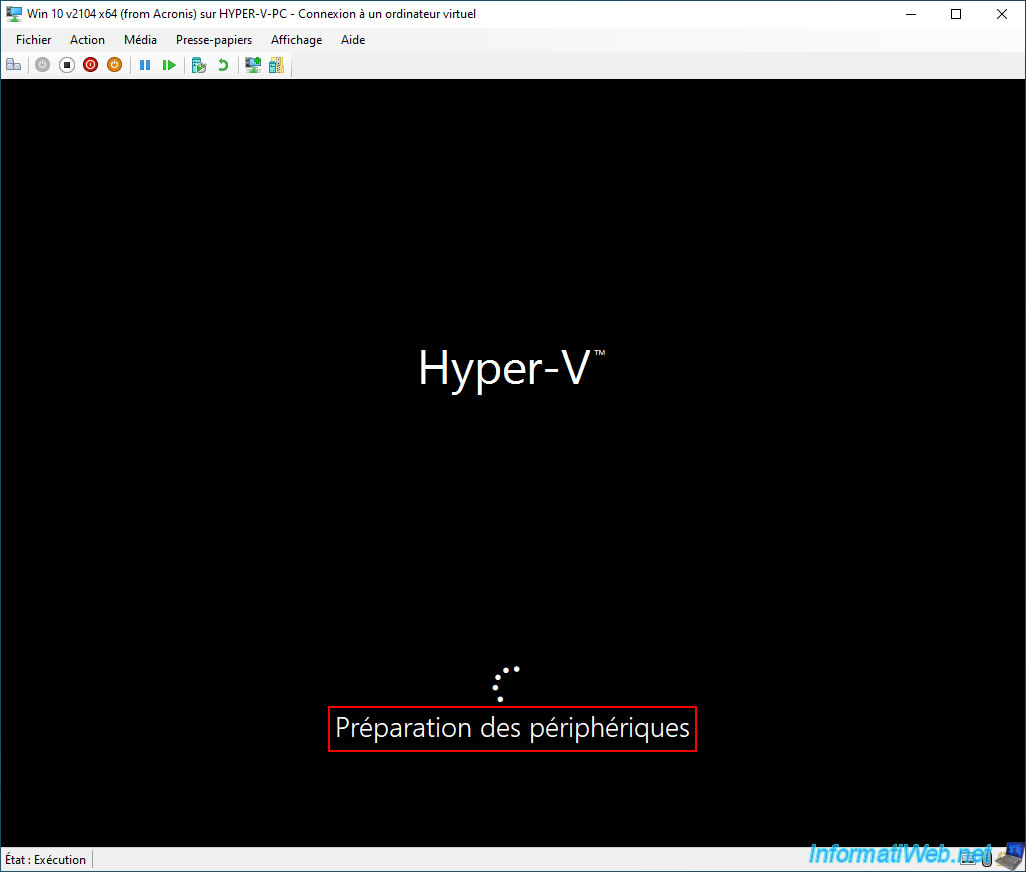Click the spinning loading dots on the VM screen
The height and width of the screenshot is (872, 1026).
506,684
